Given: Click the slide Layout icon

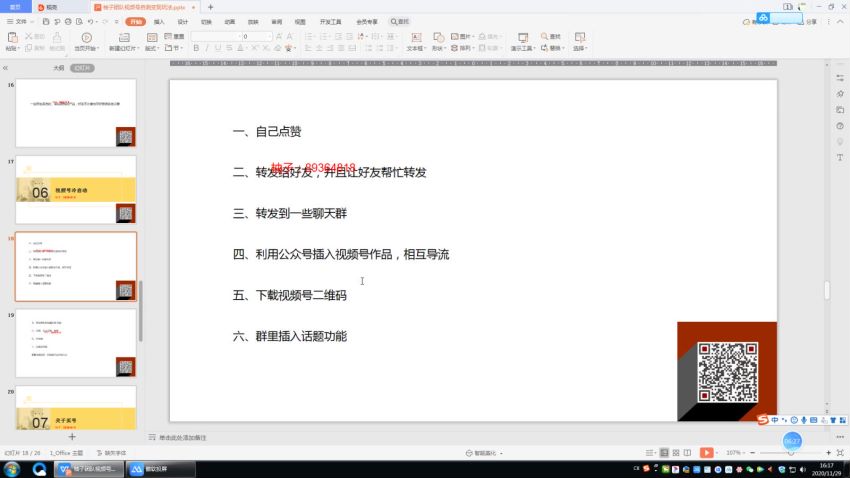Looking at the screenshot, I should [x=152, y=37].
